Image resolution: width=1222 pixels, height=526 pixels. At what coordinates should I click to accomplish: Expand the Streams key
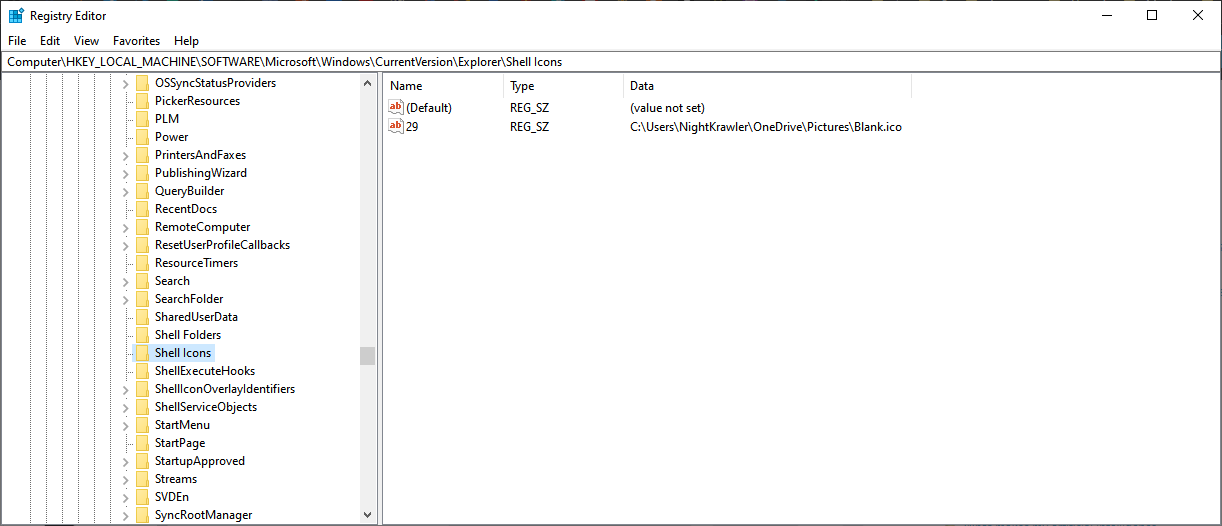tap(126, 479)
